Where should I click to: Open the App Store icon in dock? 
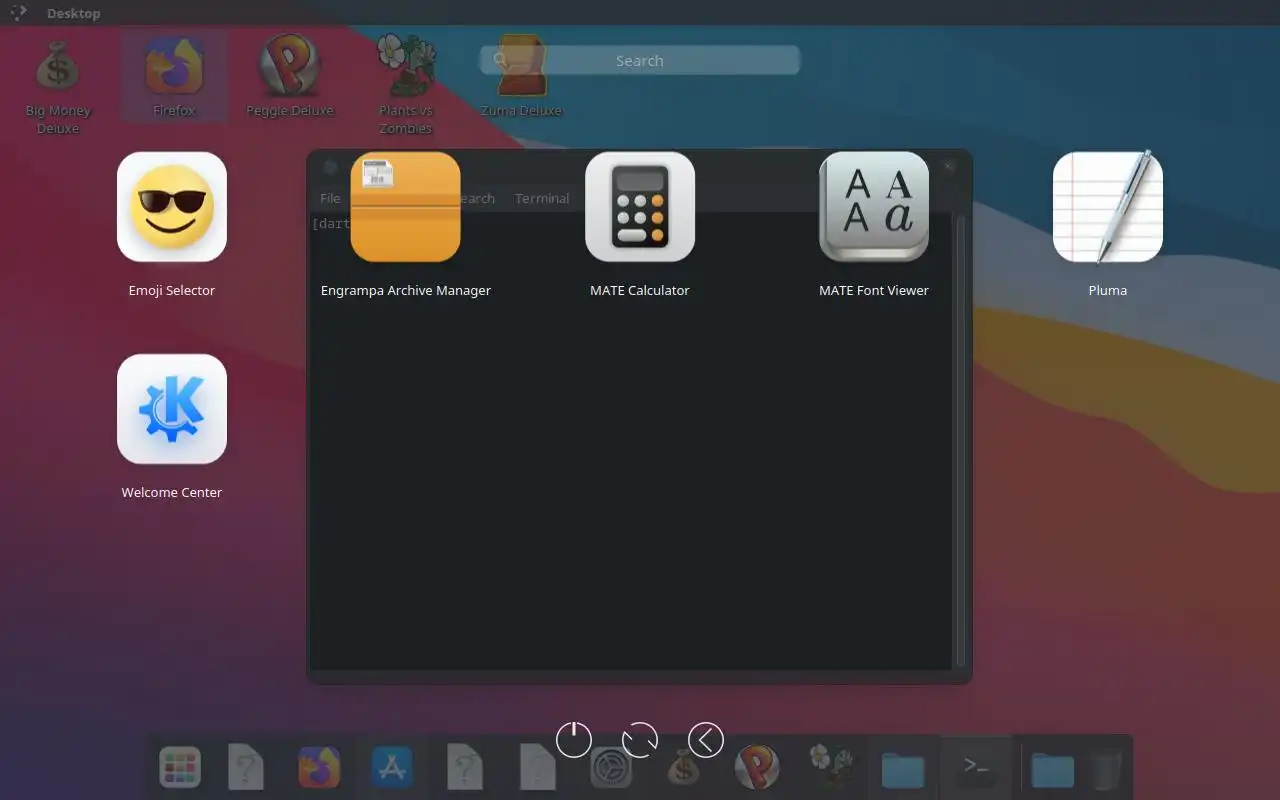[392, 768]
